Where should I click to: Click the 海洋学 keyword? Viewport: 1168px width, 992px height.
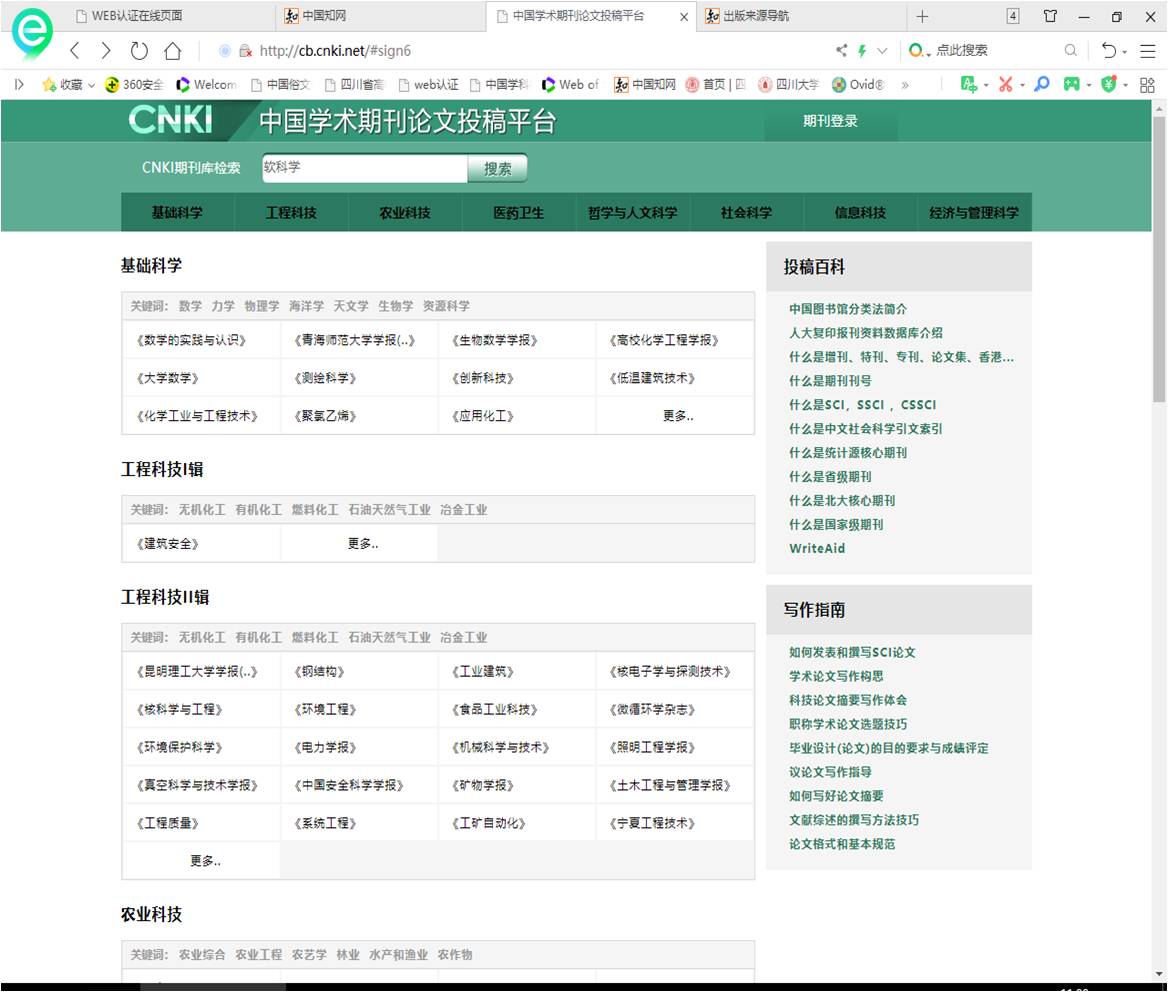(x=306, y=306)
